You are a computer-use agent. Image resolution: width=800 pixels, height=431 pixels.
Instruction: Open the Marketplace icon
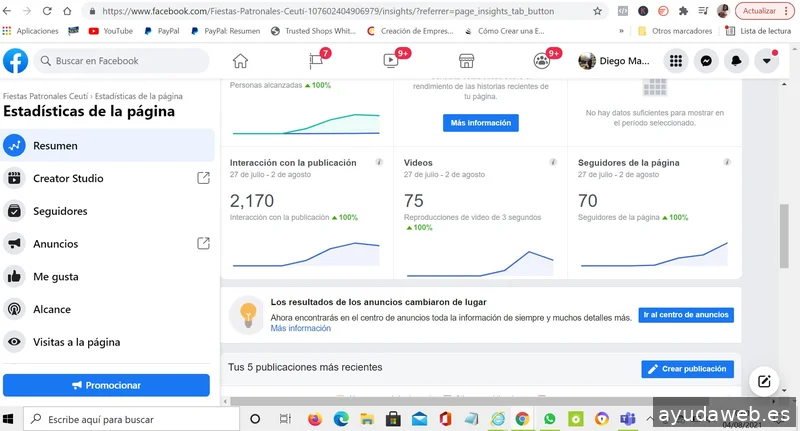click(x=466, y=61)
